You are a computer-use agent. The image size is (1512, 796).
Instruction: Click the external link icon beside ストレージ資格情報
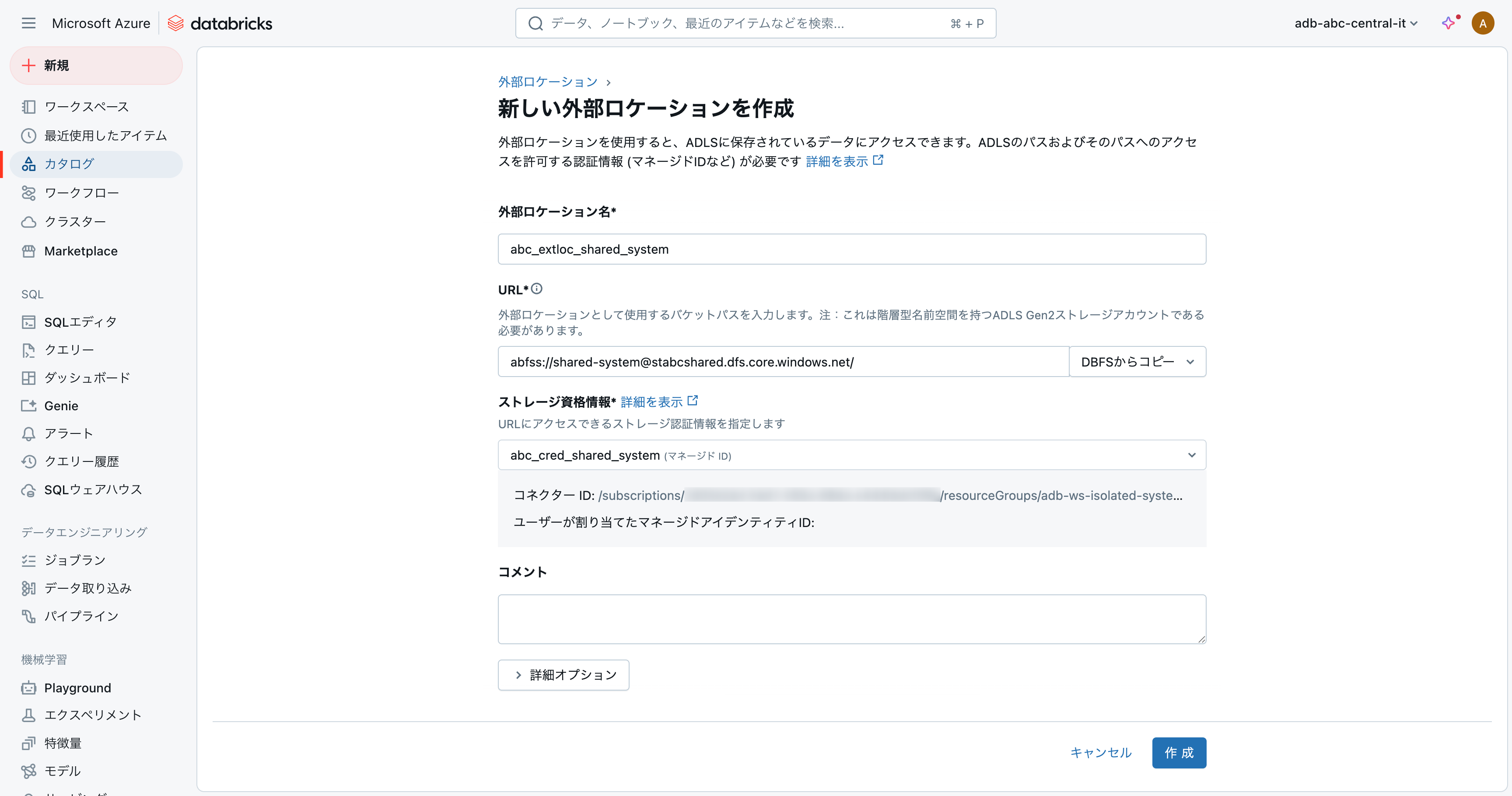(693, 401)
